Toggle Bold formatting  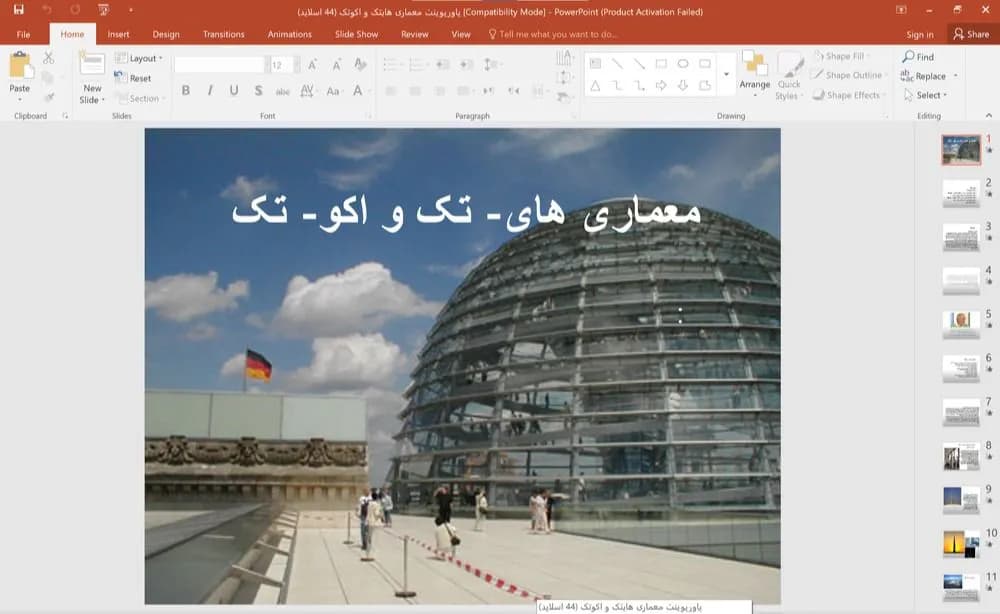186,91
